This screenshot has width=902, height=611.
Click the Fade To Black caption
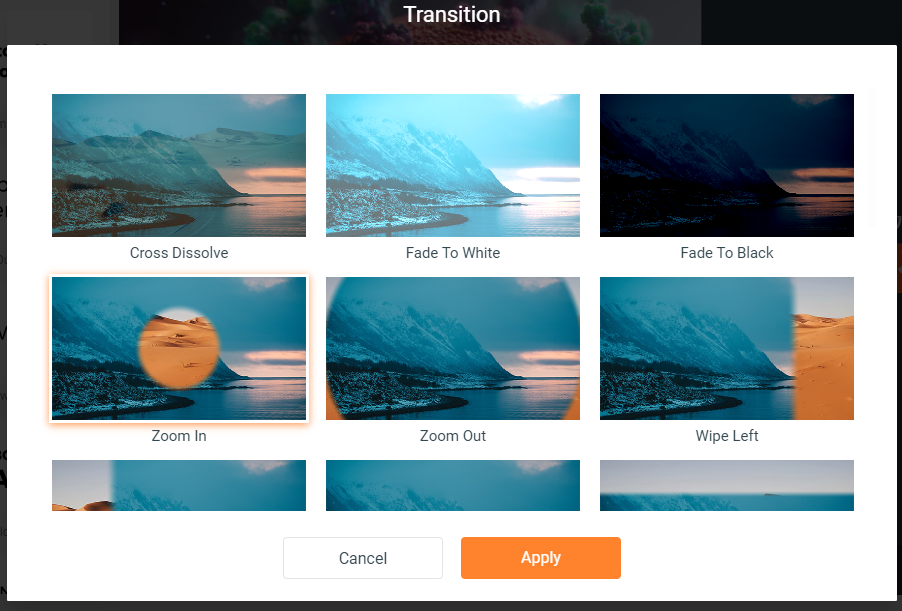pyautogui.click(x=727, y=253)
